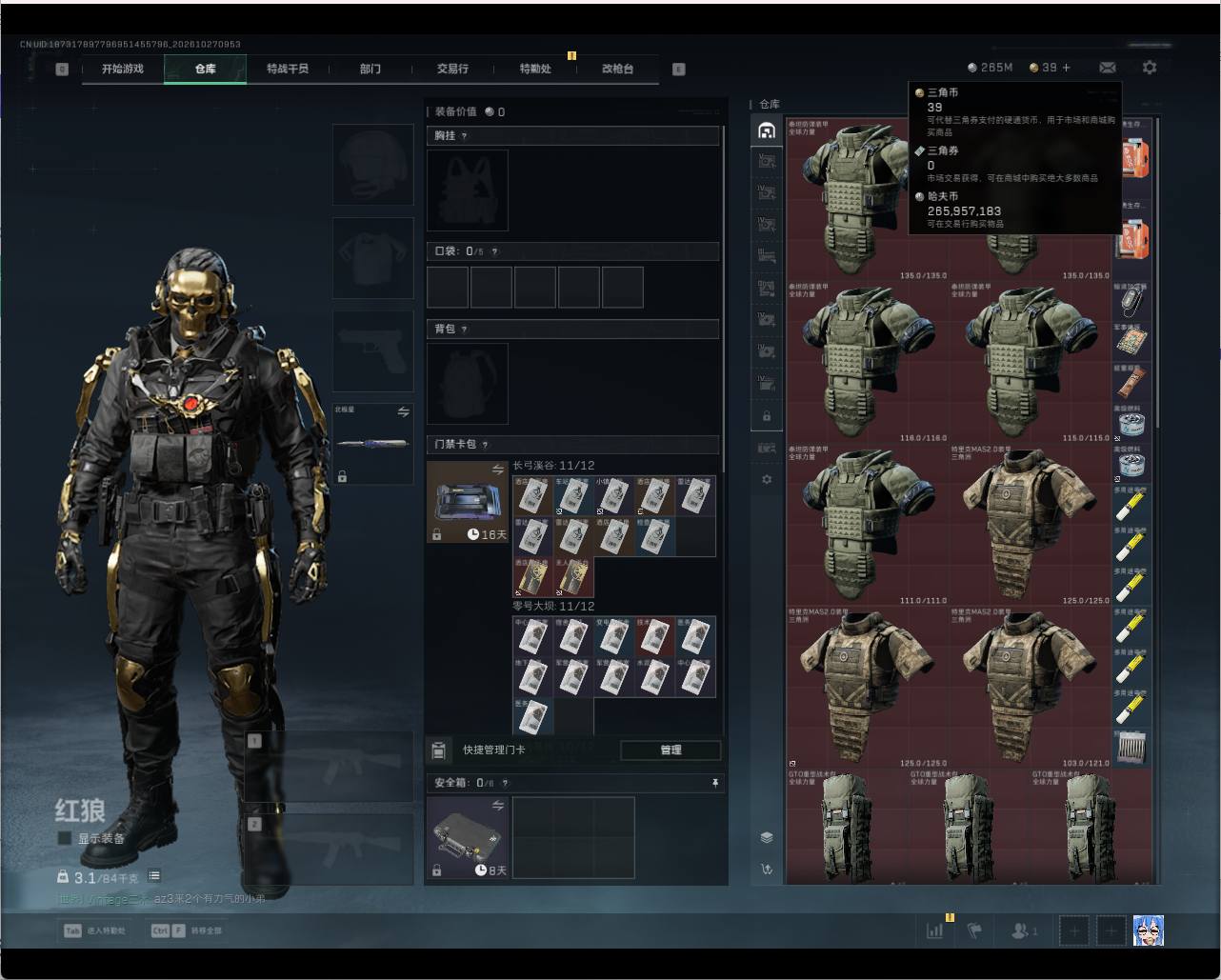Screen dimensions: 1221x980
Task: Click the weight details list icon
Action: [154, 876]
